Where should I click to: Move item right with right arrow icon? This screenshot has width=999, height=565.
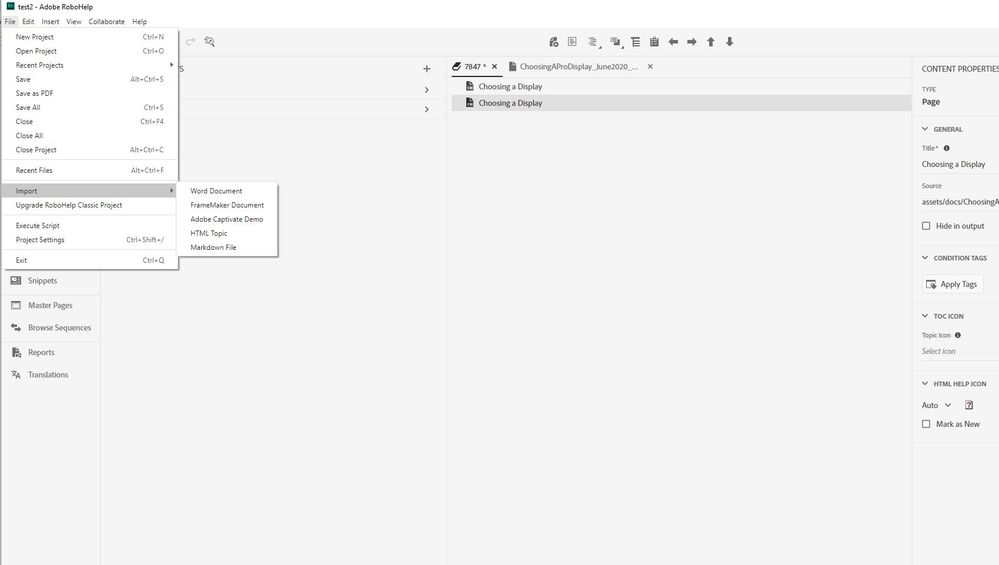pos(692,42)
